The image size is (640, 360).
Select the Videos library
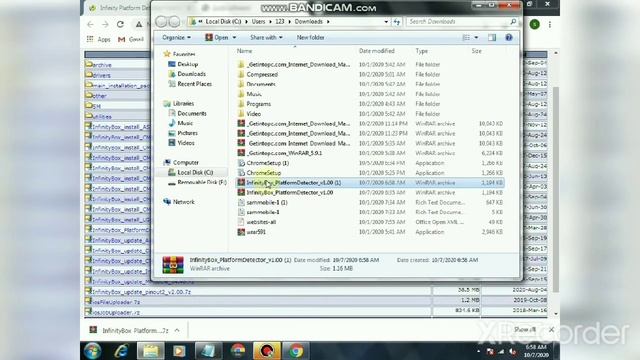pyautogui.click(x=186, y=143)
